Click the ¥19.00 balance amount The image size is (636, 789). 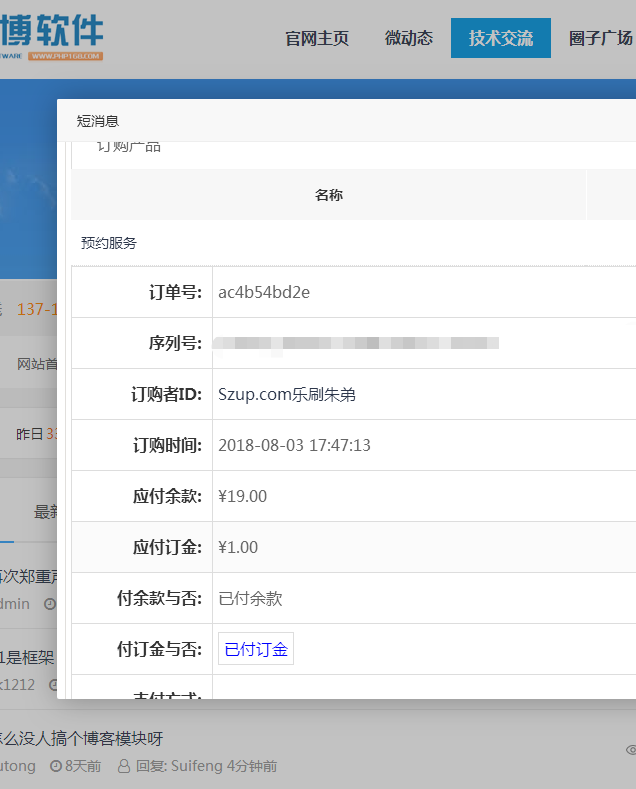tap(242, 496)
